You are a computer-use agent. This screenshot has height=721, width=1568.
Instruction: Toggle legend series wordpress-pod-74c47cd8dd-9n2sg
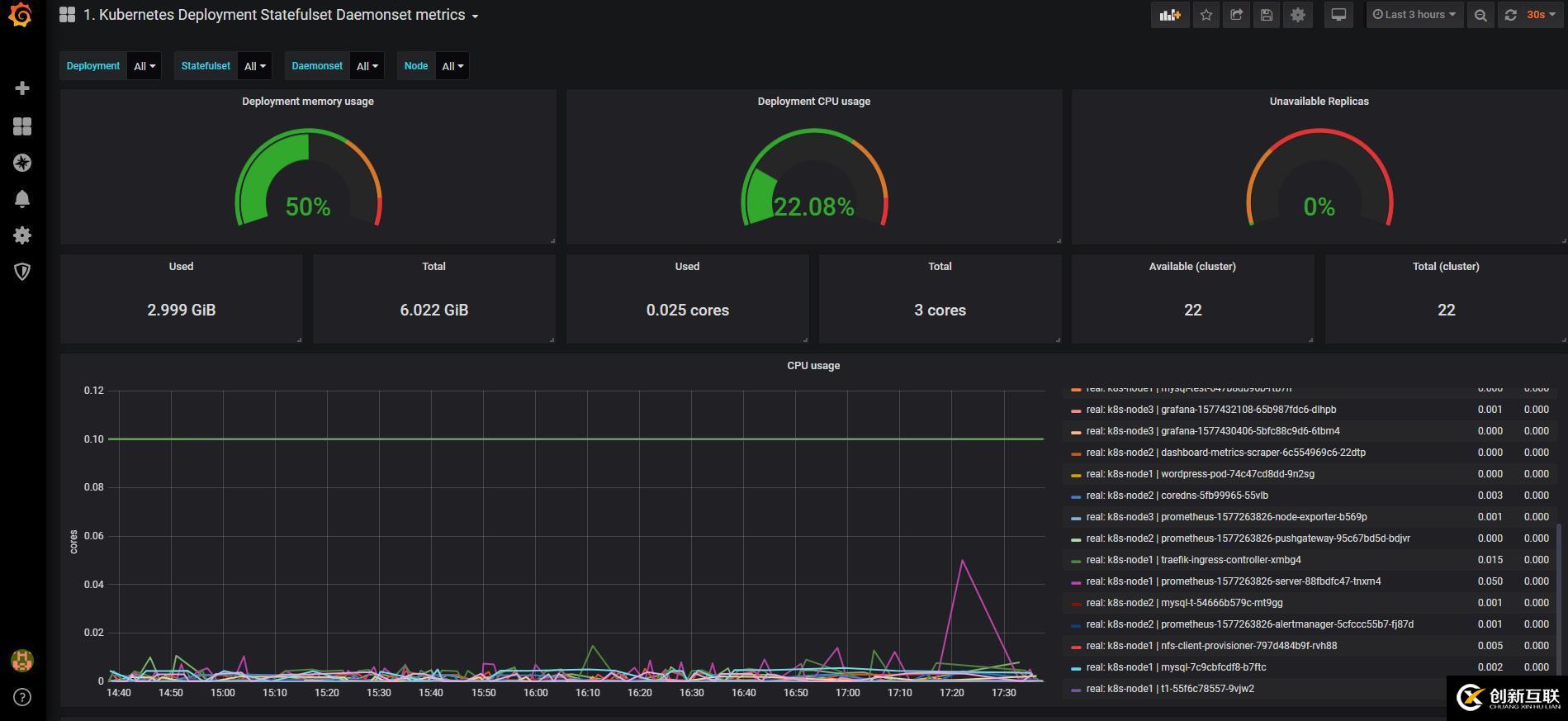click(1200, 474)
